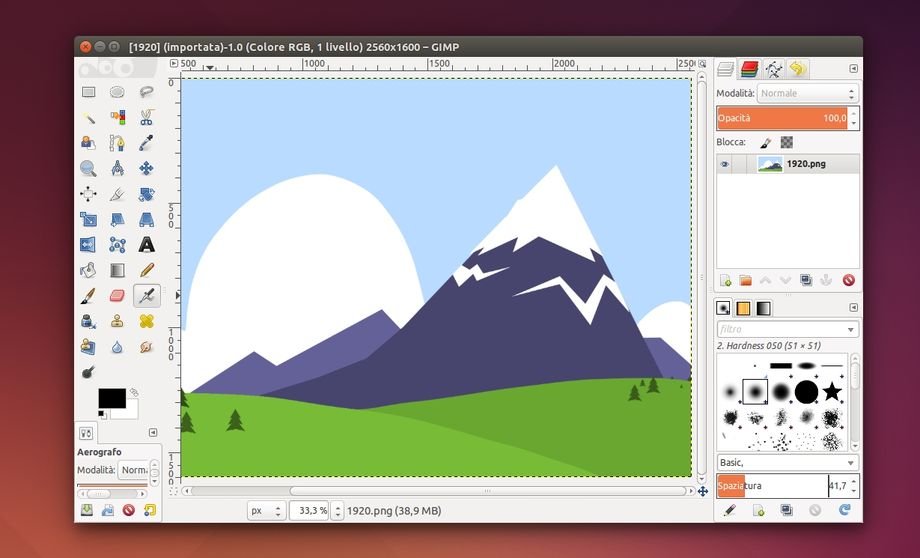Select the Measure compass tool

click(x=117, y=168)
